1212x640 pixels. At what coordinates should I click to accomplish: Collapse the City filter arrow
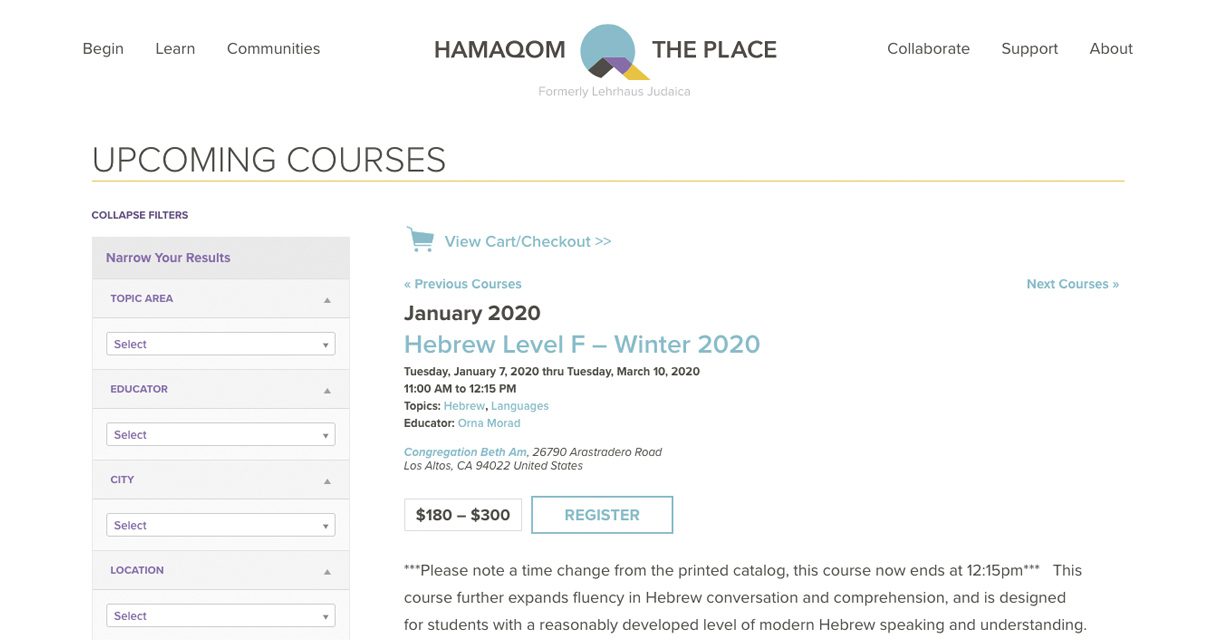click(x=327, y=481)
